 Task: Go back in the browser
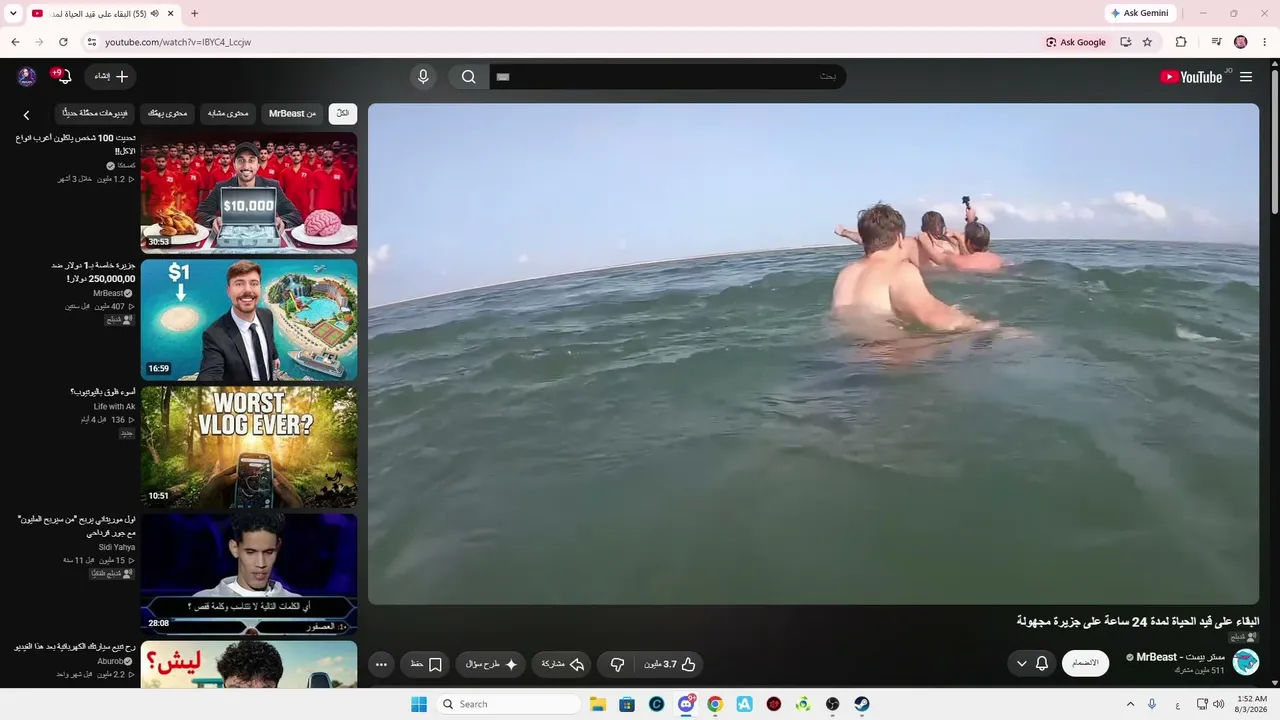(15, 42)
